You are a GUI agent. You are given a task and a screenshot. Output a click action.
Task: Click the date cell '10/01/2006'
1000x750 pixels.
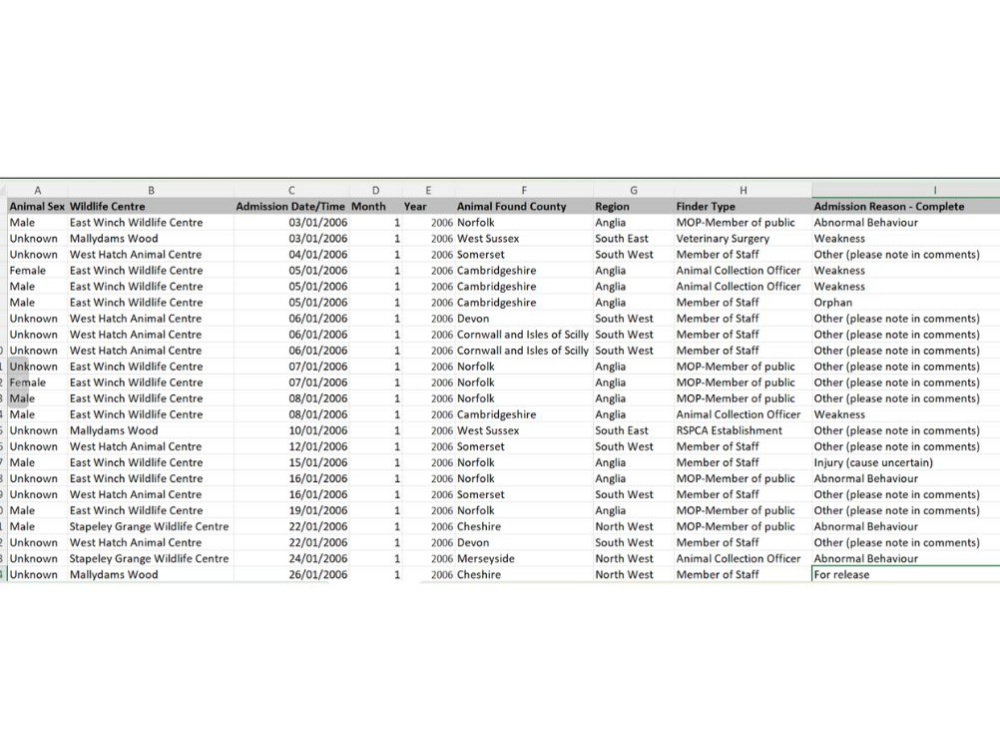tap(291, 430)
